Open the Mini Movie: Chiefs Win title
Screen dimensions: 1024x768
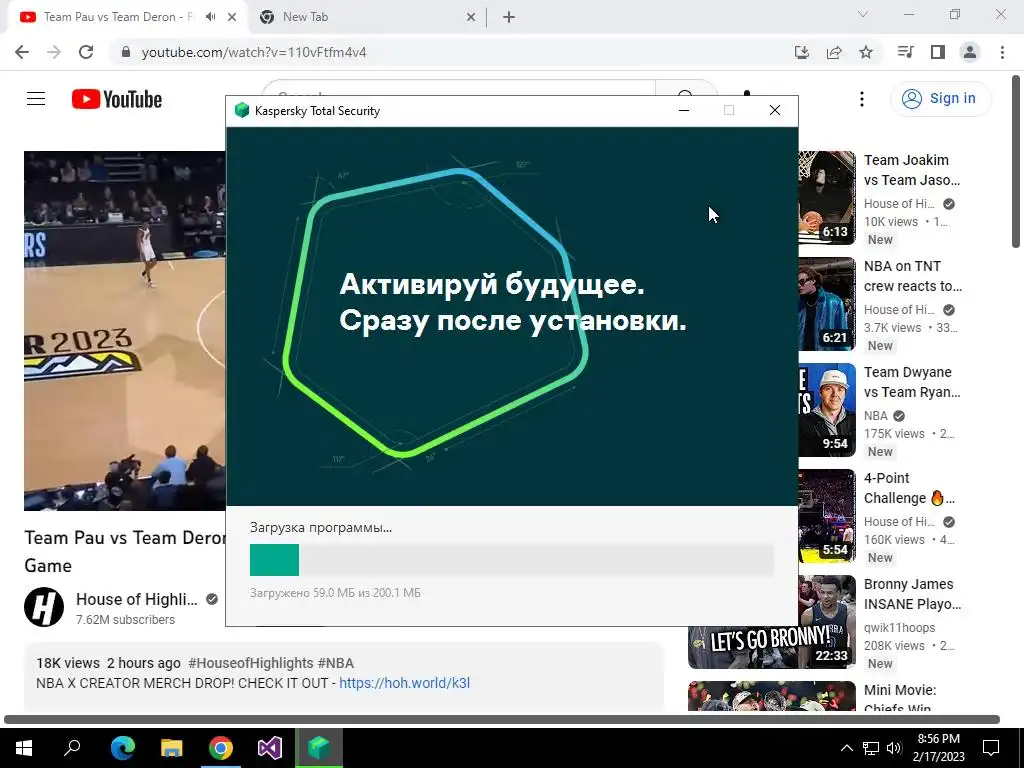[x=900, y=697]
